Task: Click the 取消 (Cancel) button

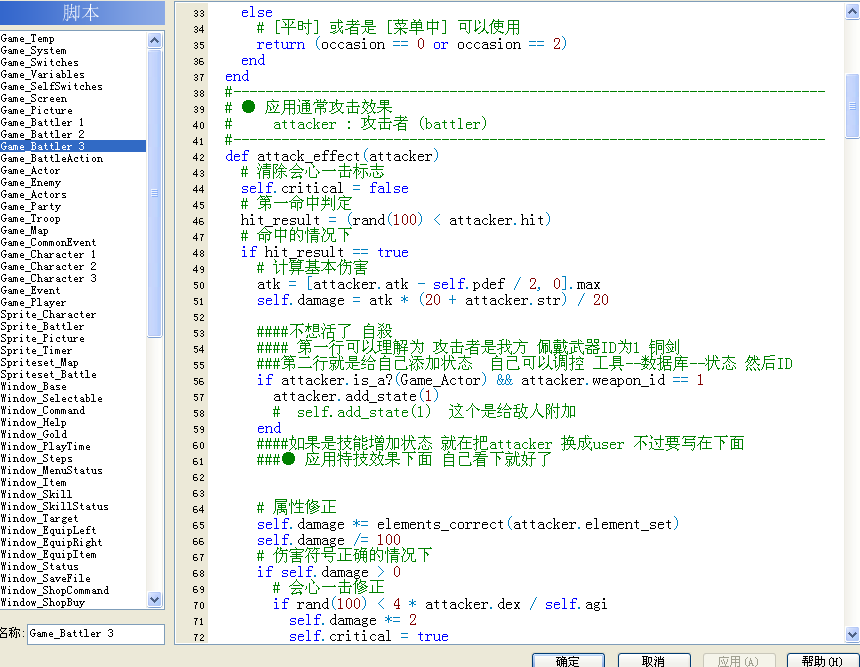Action: pyautogui.click(x=654, y=660)
